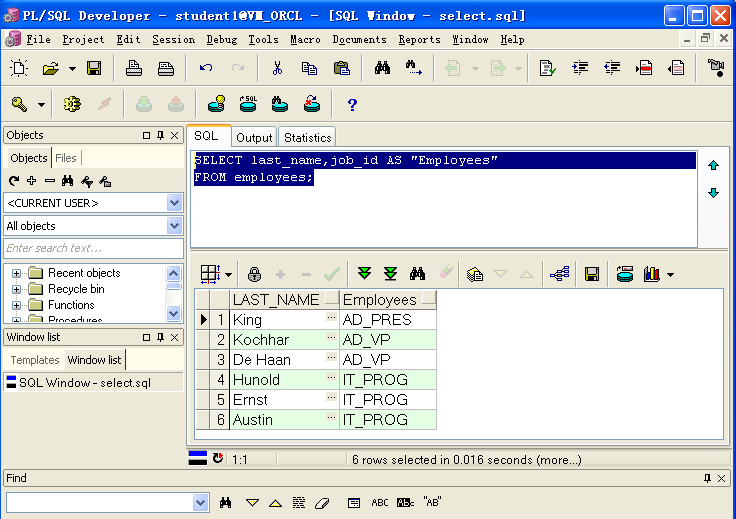Open the File menu
This screenshot has width=736, height=519.
(38, 39)
